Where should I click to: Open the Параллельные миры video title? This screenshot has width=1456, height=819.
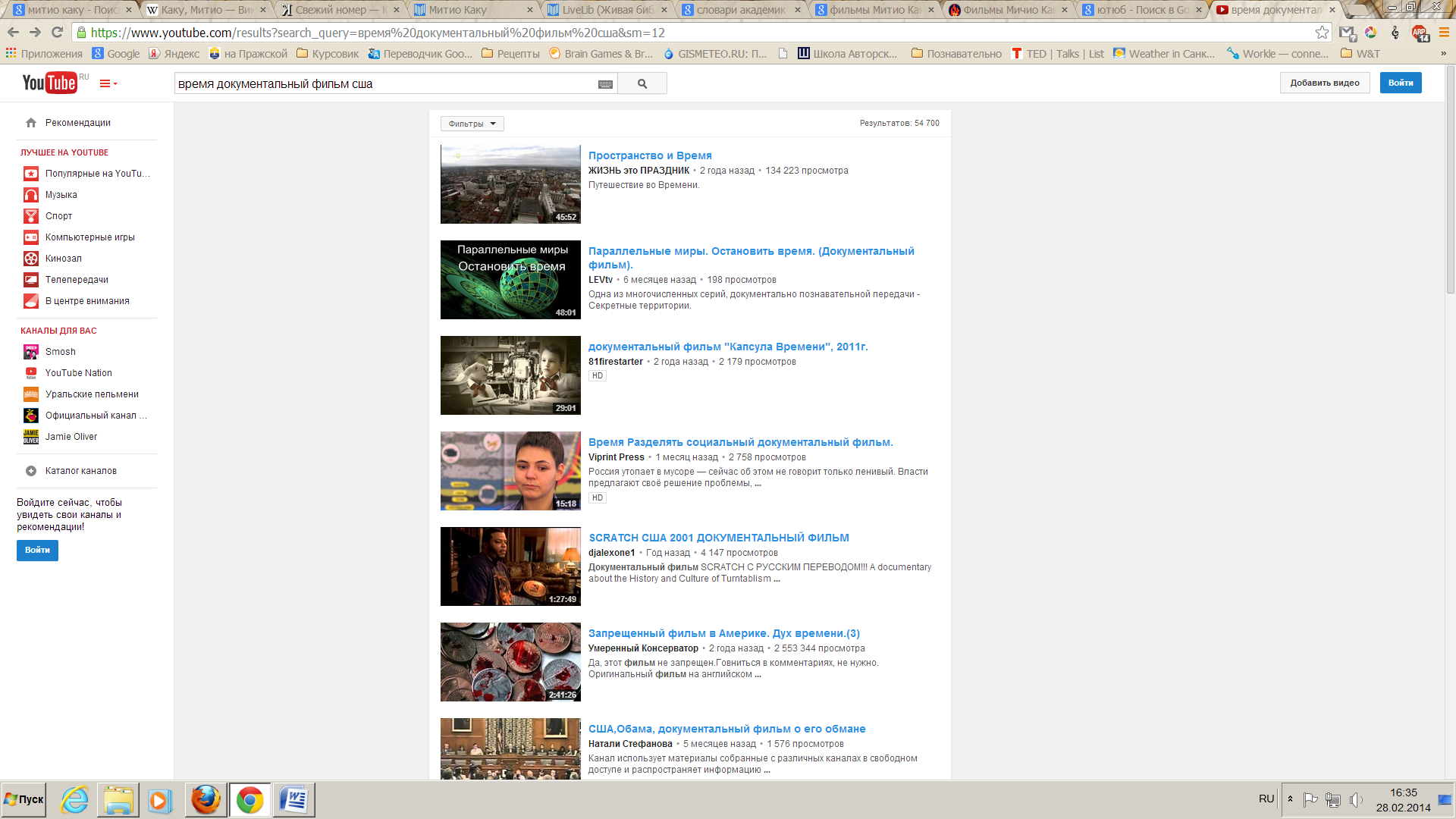point(751,258)
